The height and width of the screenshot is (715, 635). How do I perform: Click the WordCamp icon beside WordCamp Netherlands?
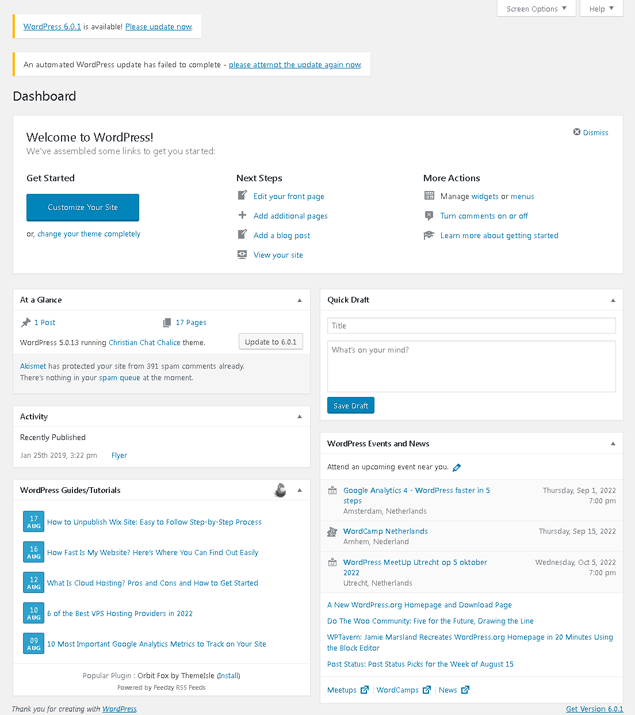coord(332,532)
